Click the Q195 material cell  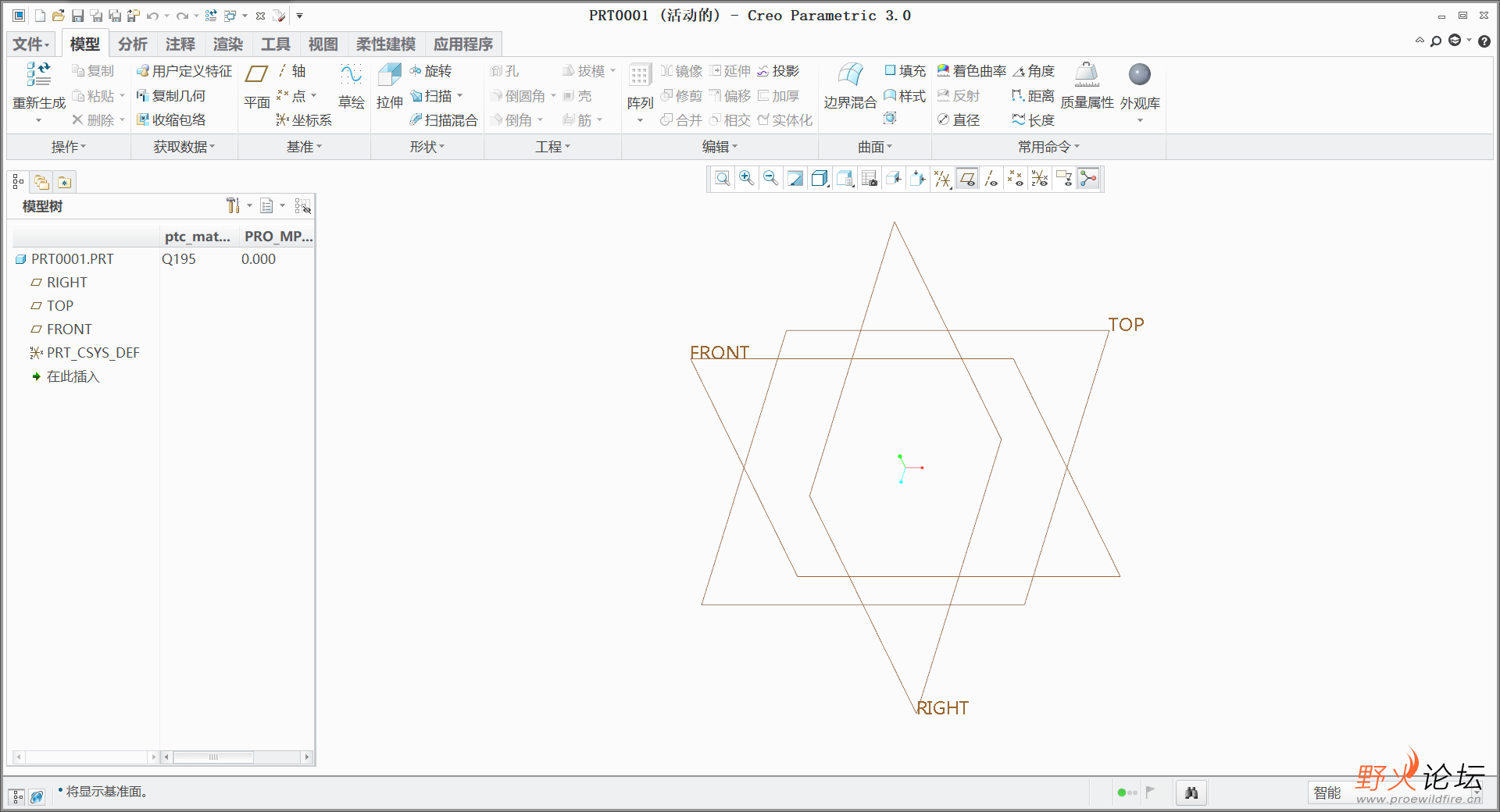[x=179, y=259]
